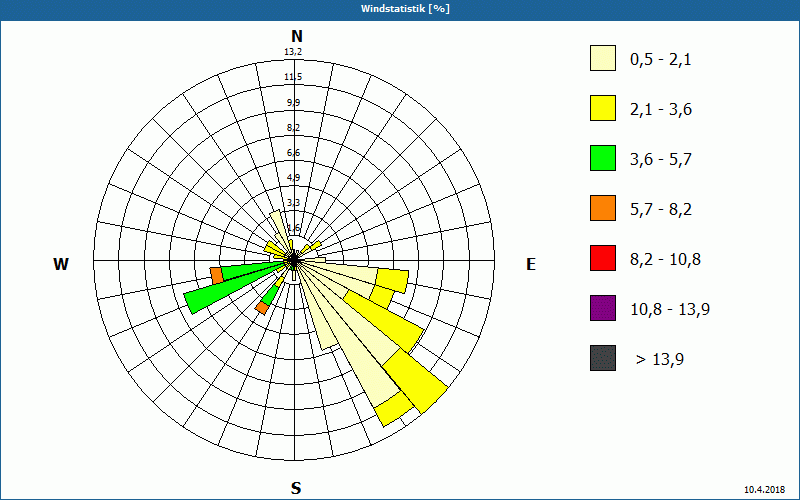Click the dark gray > 13,9 legend swatch

[603, 358]
